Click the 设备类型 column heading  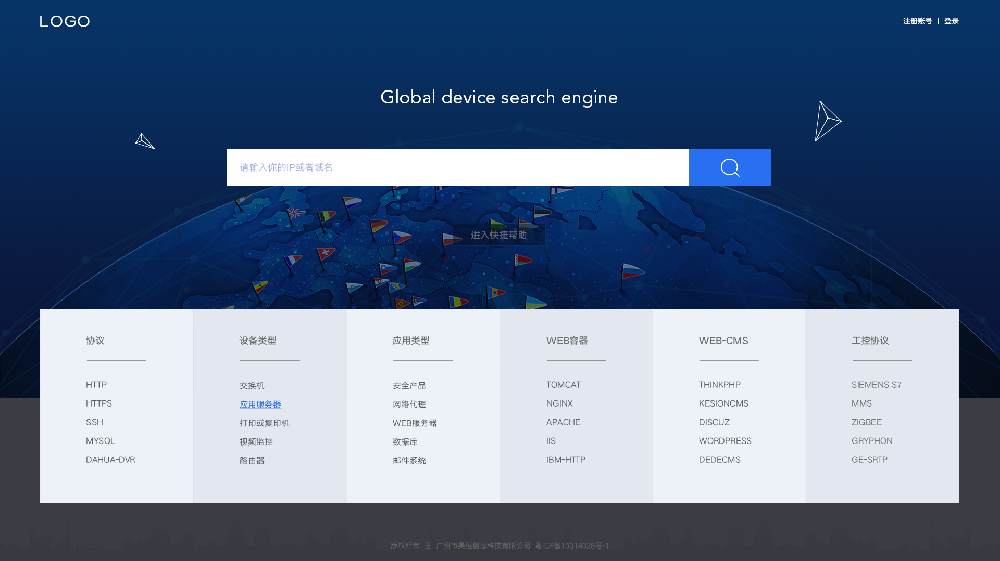pos(258,340)
